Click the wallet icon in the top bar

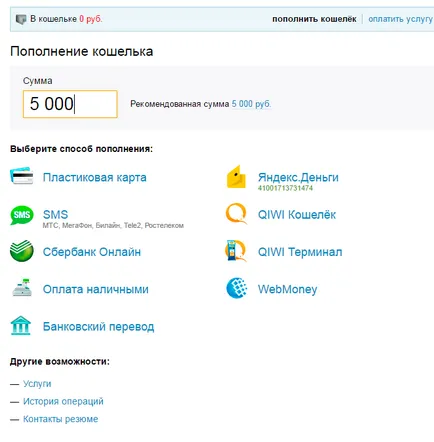(x=21, y=19)
